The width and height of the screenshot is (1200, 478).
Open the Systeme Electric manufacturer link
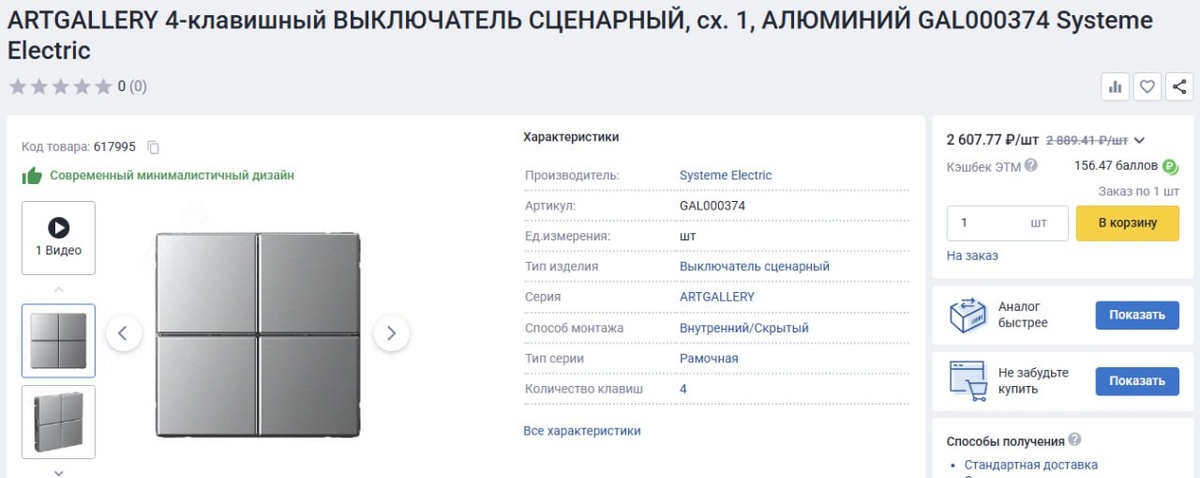(725, 175)
